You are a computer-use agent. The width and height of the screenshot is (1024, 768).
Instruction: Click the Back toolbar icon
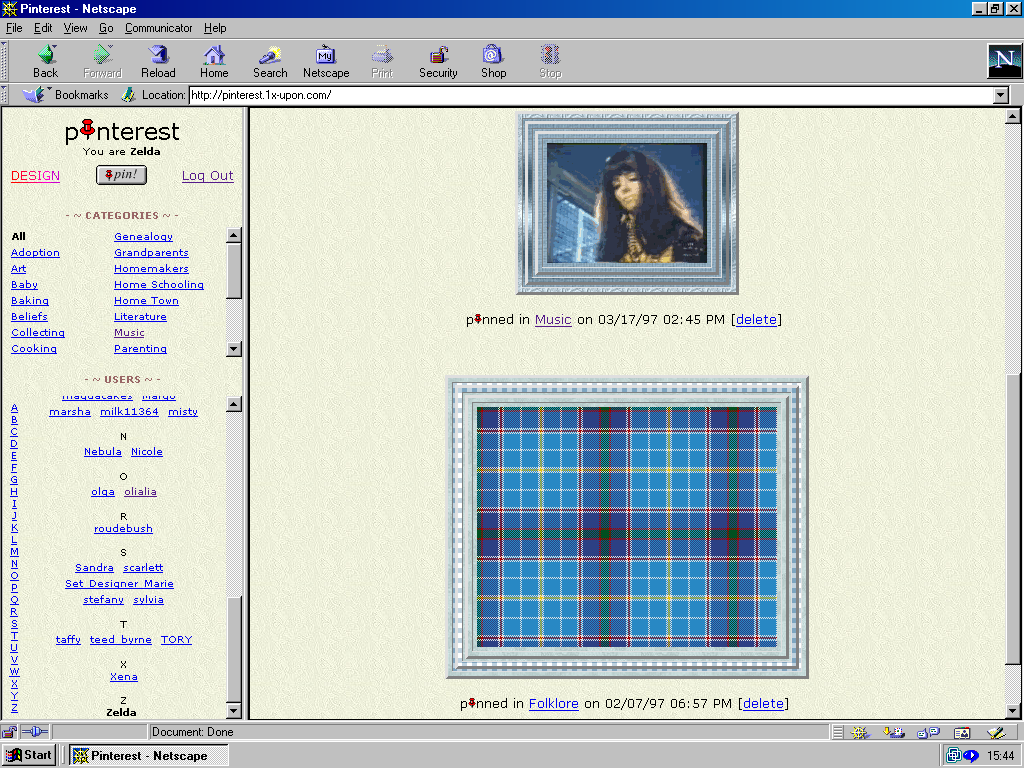pyautogui.click(x=45, y=60)
